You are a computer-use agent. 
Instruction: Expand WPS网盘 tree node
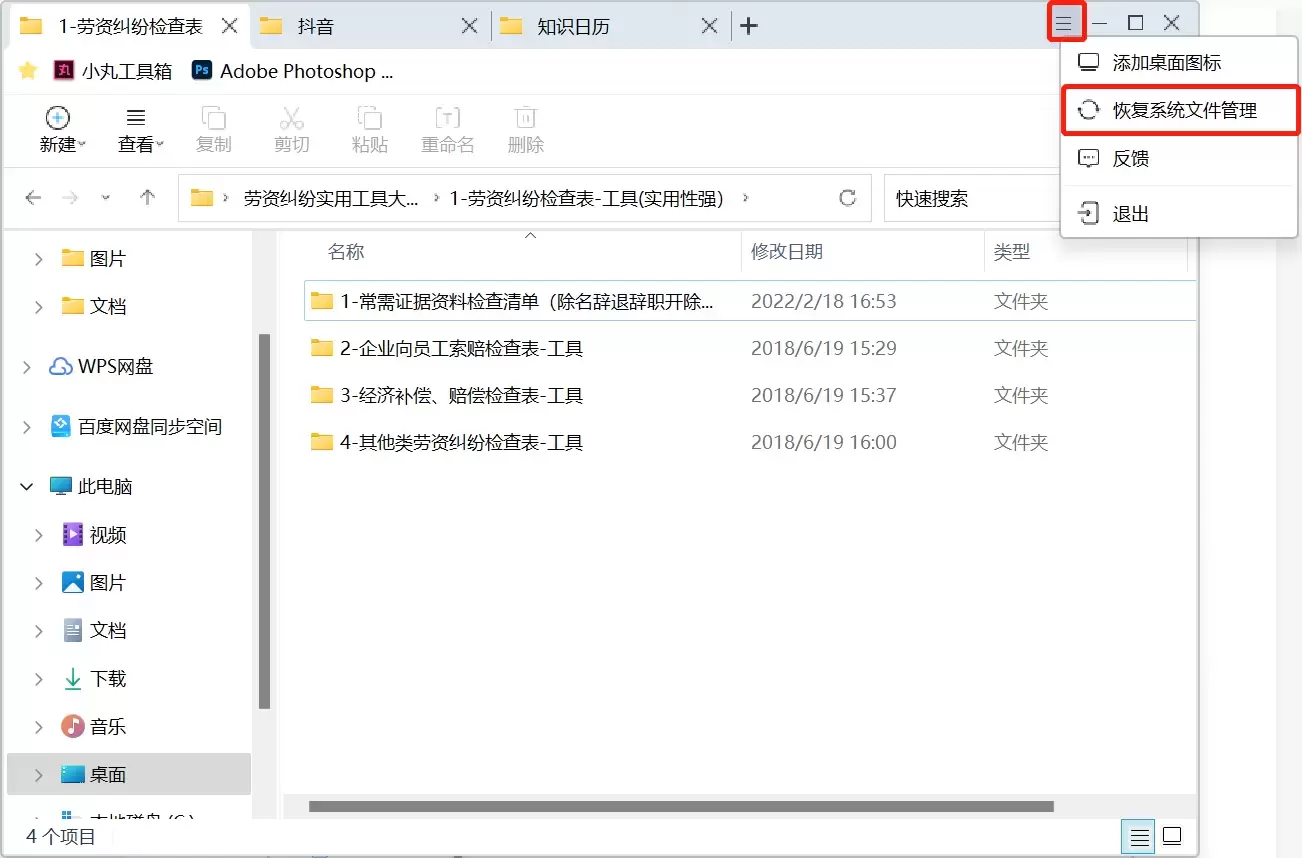(27, 367)
